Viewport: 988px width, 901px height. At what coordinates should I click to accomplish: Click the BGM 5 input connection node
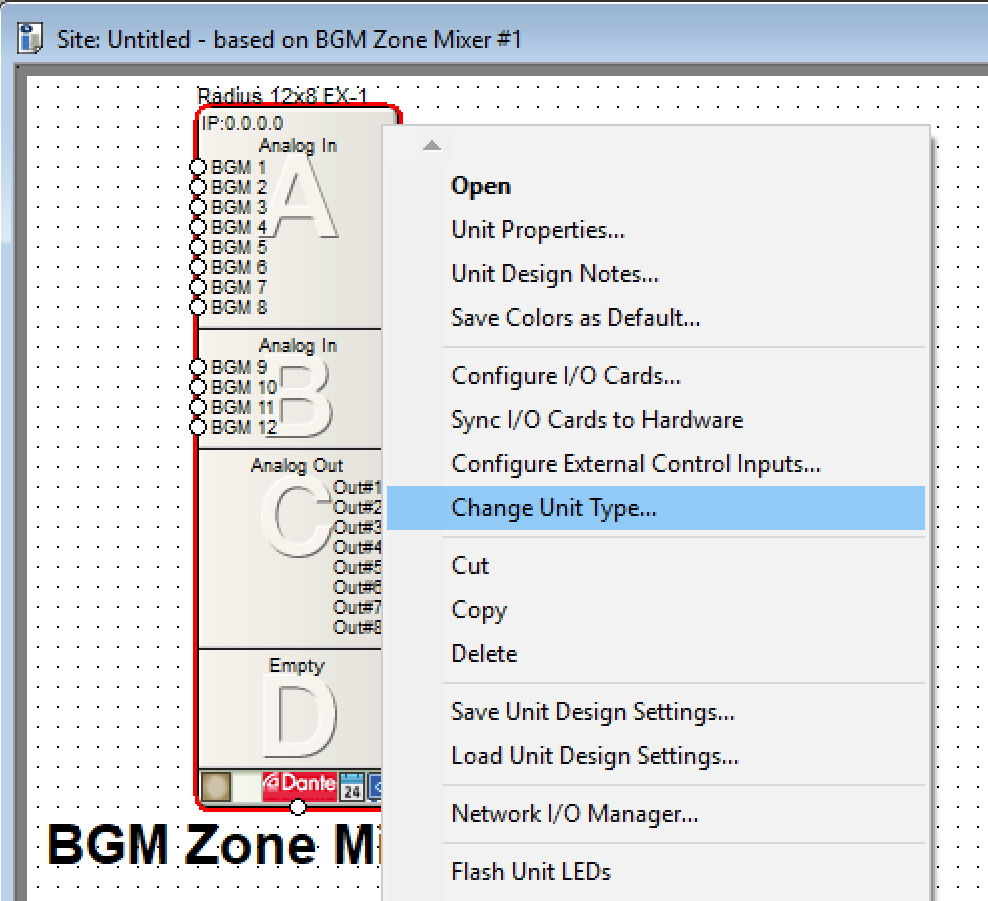point(198,247)
